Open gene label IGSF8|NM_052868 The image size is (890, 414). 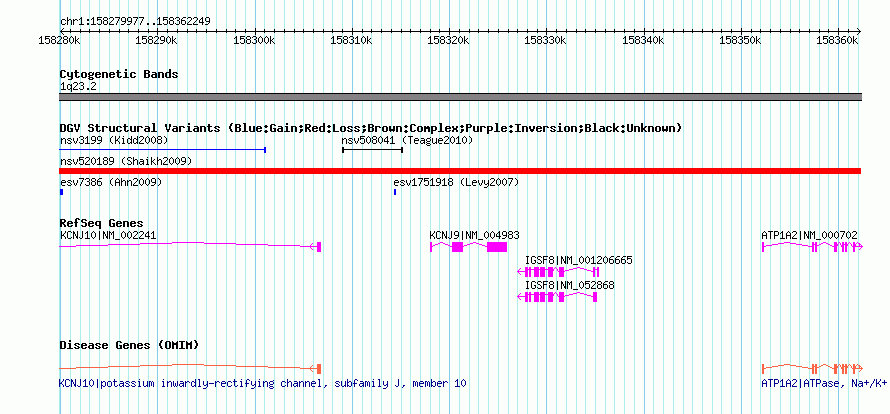coord(569,285)
